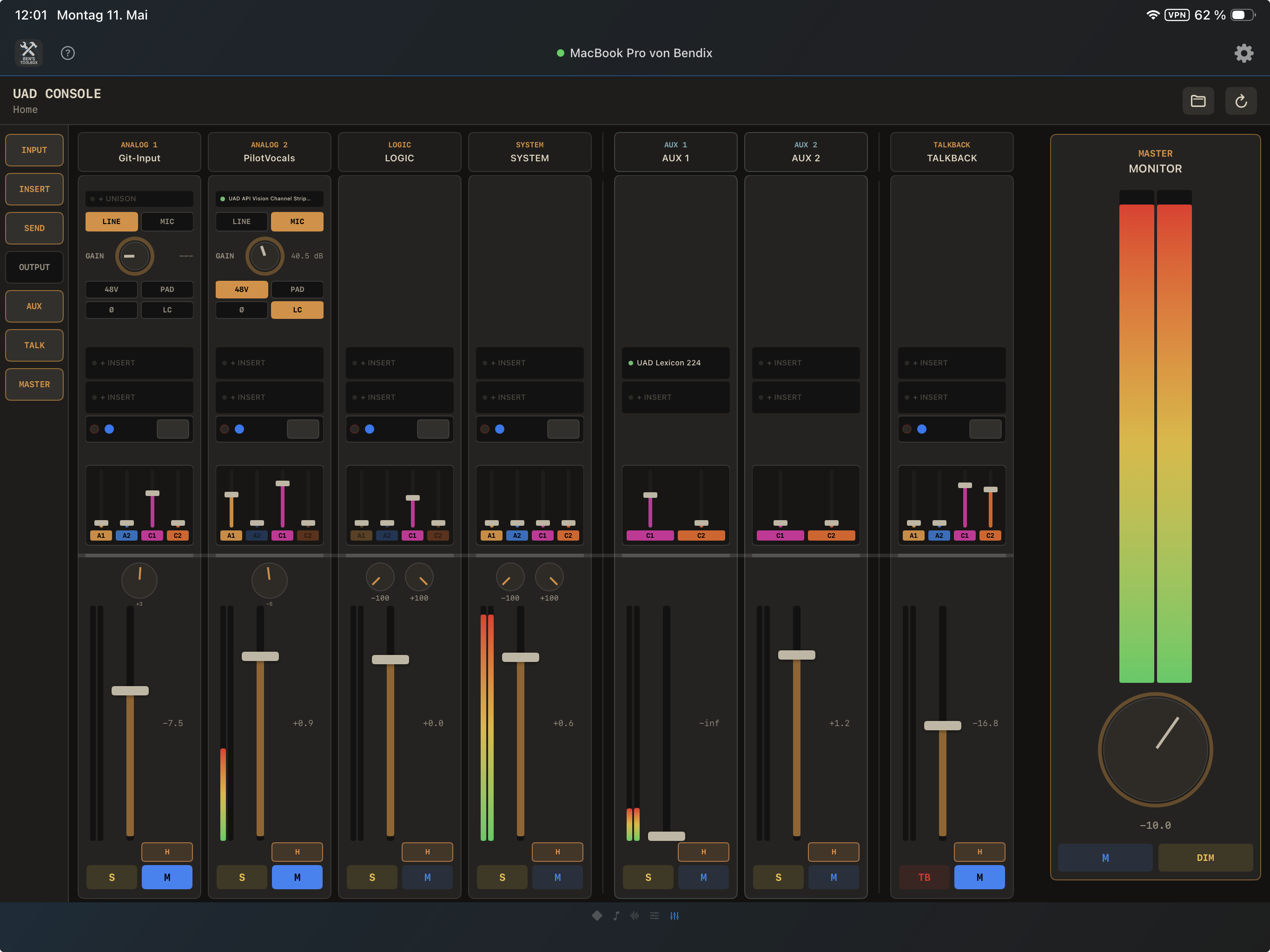Select the horizontal sliders page icon
This screenshot has width=1270, height=952.
point(655,915)
